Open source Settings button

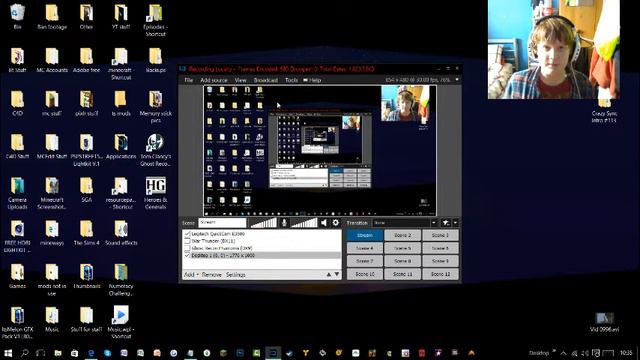236,275
